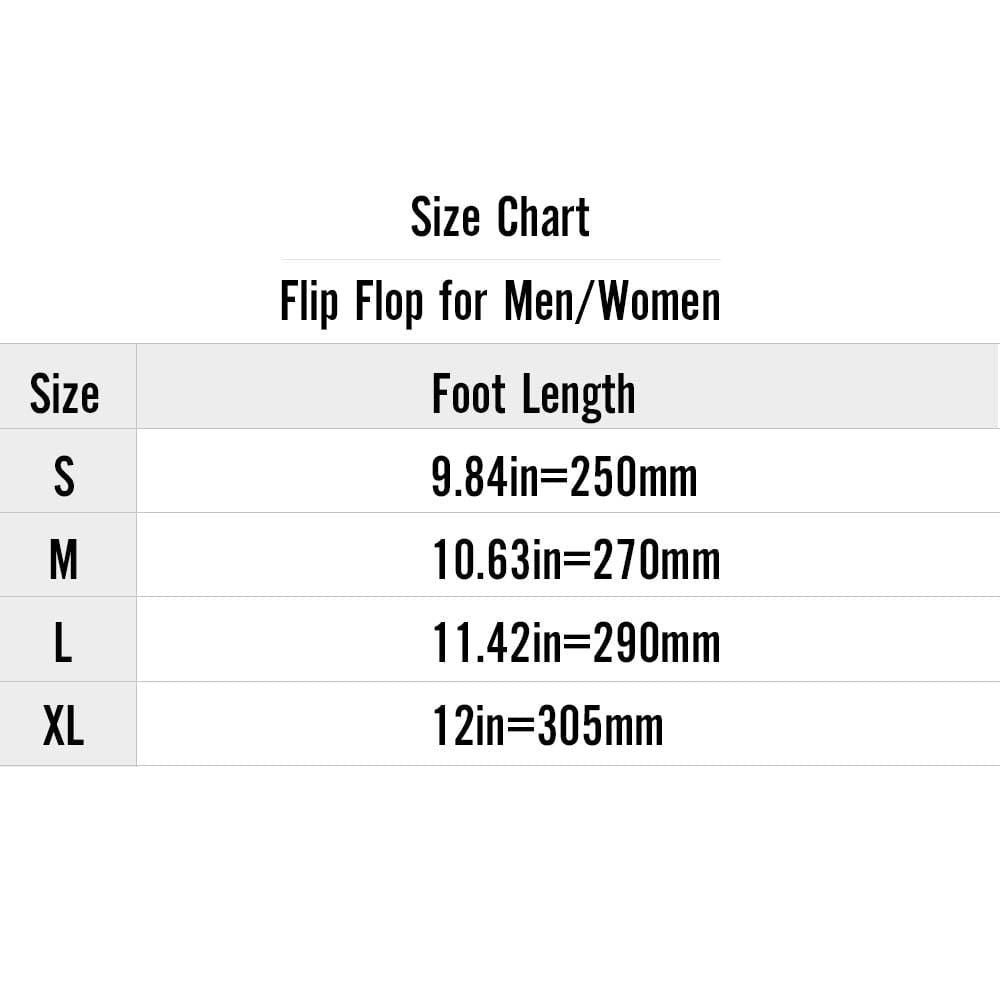1000x1000 pixels.
Task: Select the XL size label
Action: click(64, 727)
